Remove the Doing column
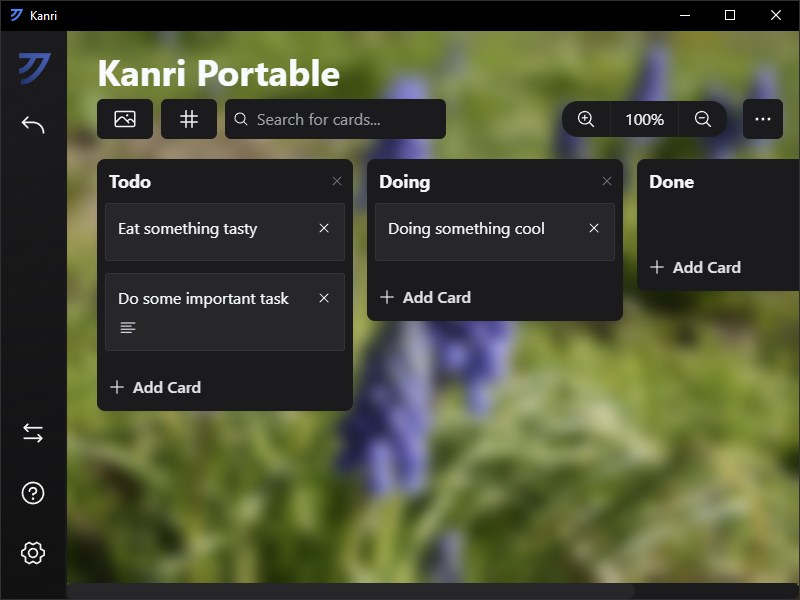800x600 pixels. click(x=607, y=181)
